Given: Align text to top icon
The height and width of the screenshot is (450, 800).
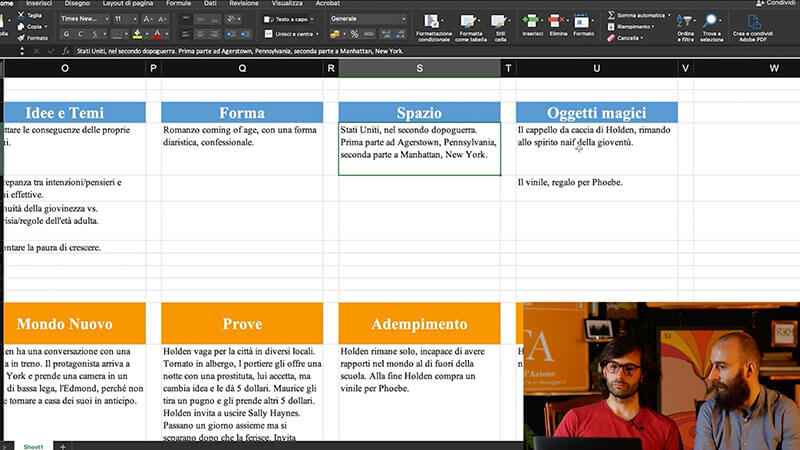Looking at the screenshot, I should (186, 19).
